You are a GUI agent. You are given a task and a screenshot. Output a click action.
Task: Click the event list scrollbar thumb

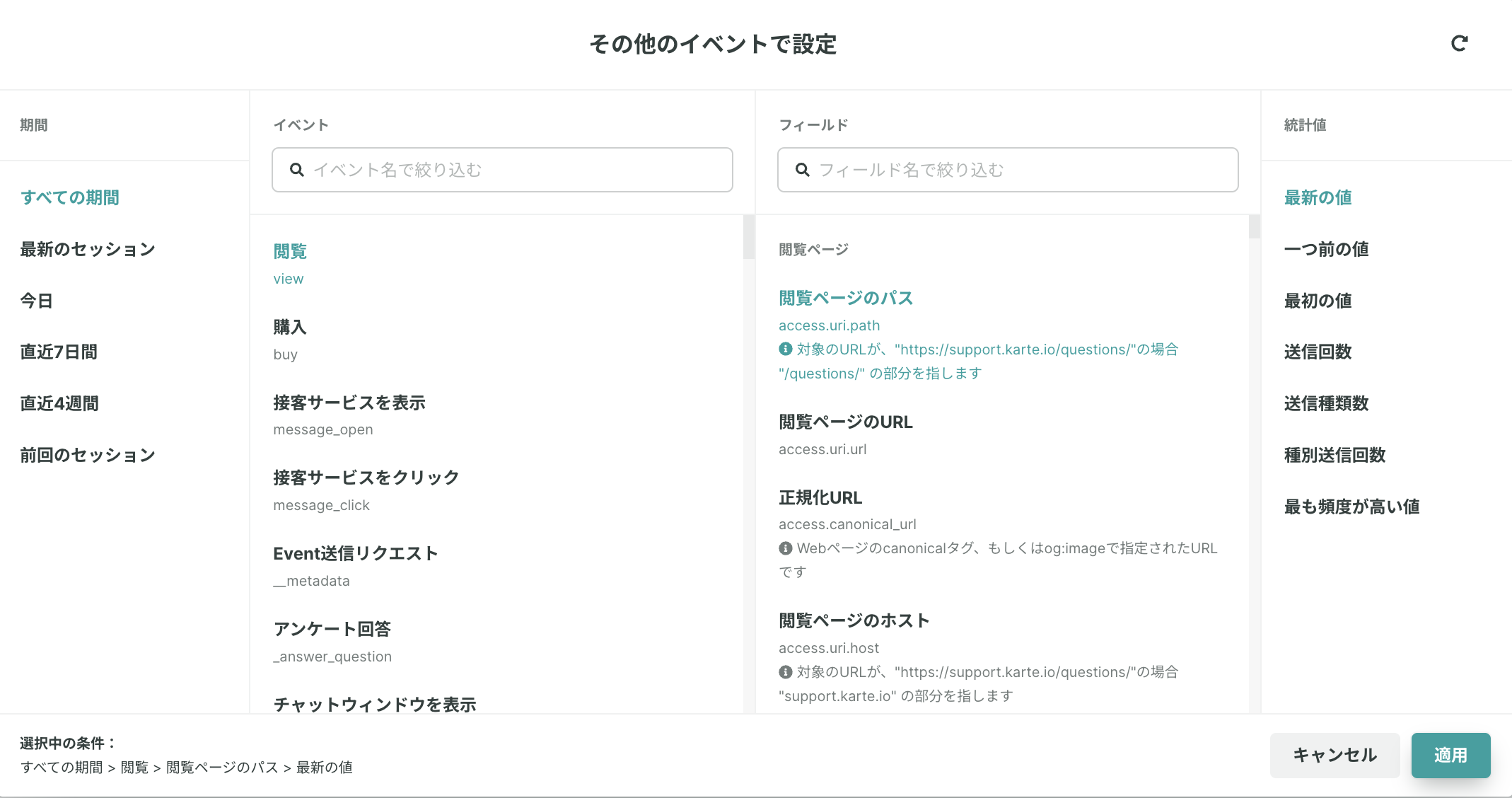pos(749,237)
